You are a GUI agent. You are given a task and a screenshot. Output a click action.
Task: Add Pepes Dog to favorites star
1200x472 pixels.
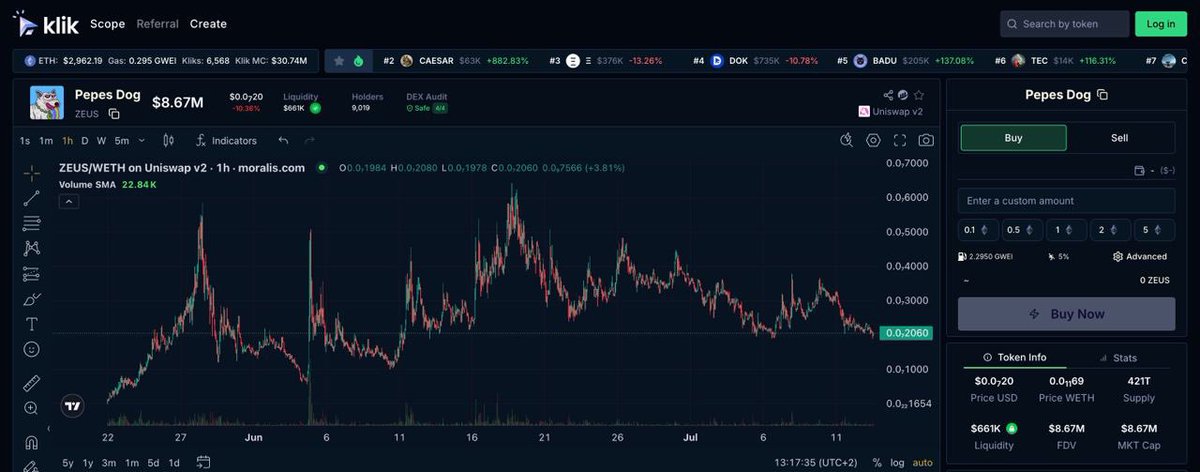[x=919, y=95]
